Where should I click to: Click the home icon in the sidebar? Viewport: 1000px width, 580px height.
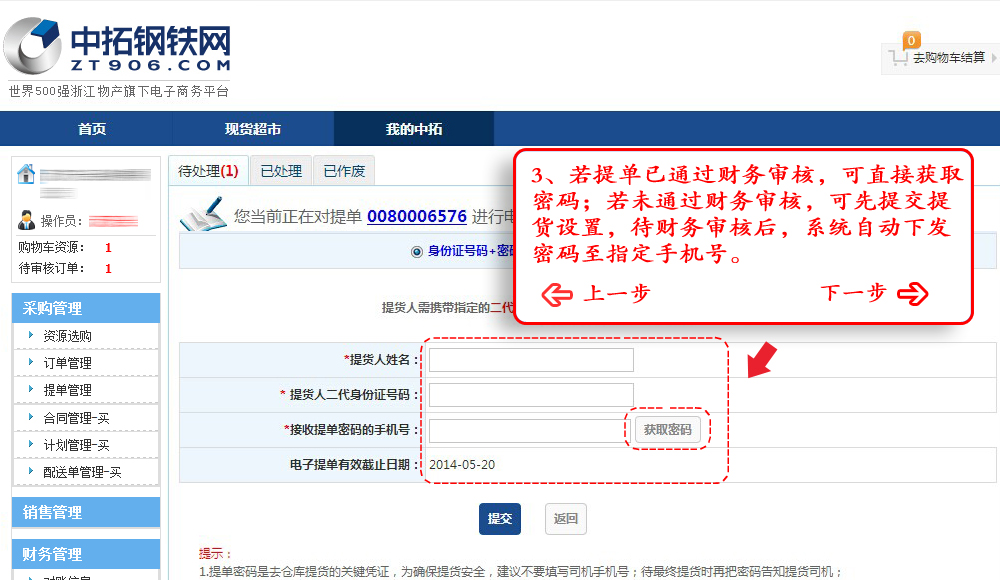tap(26, 174)
